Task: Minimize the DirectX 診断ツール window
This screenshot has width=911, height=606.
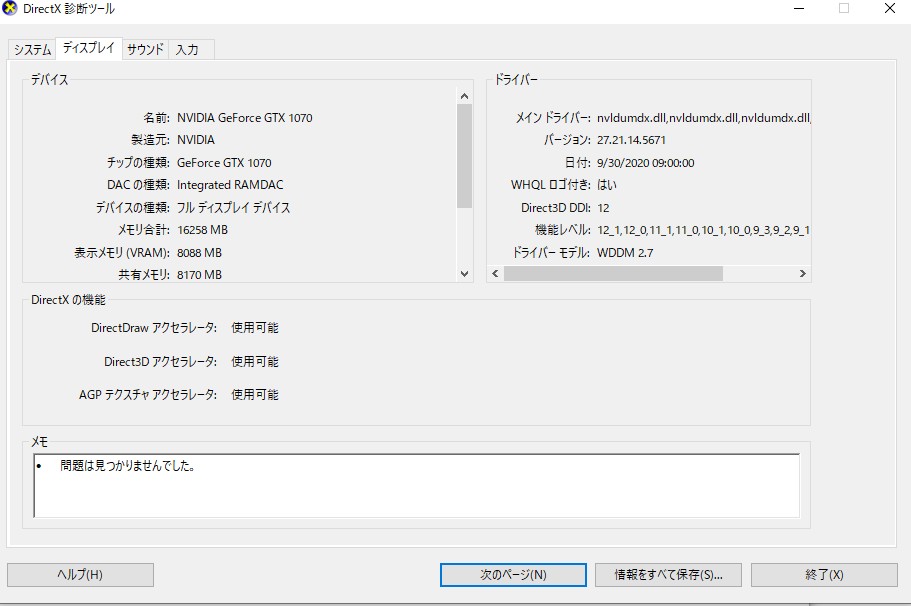Action: click(x=797, y=9)
